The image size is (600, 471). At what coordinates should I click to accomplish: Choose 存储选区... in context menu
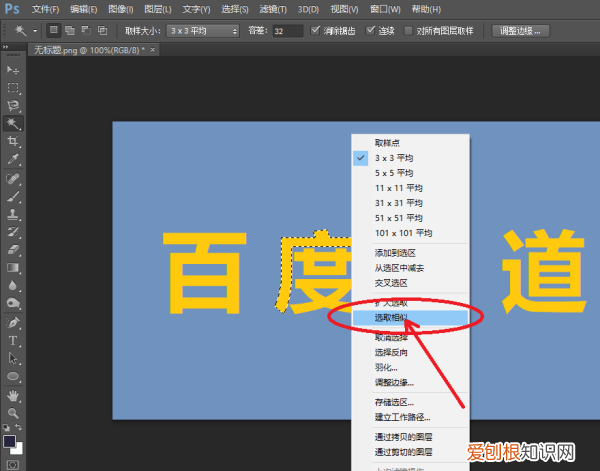point(410,402)
